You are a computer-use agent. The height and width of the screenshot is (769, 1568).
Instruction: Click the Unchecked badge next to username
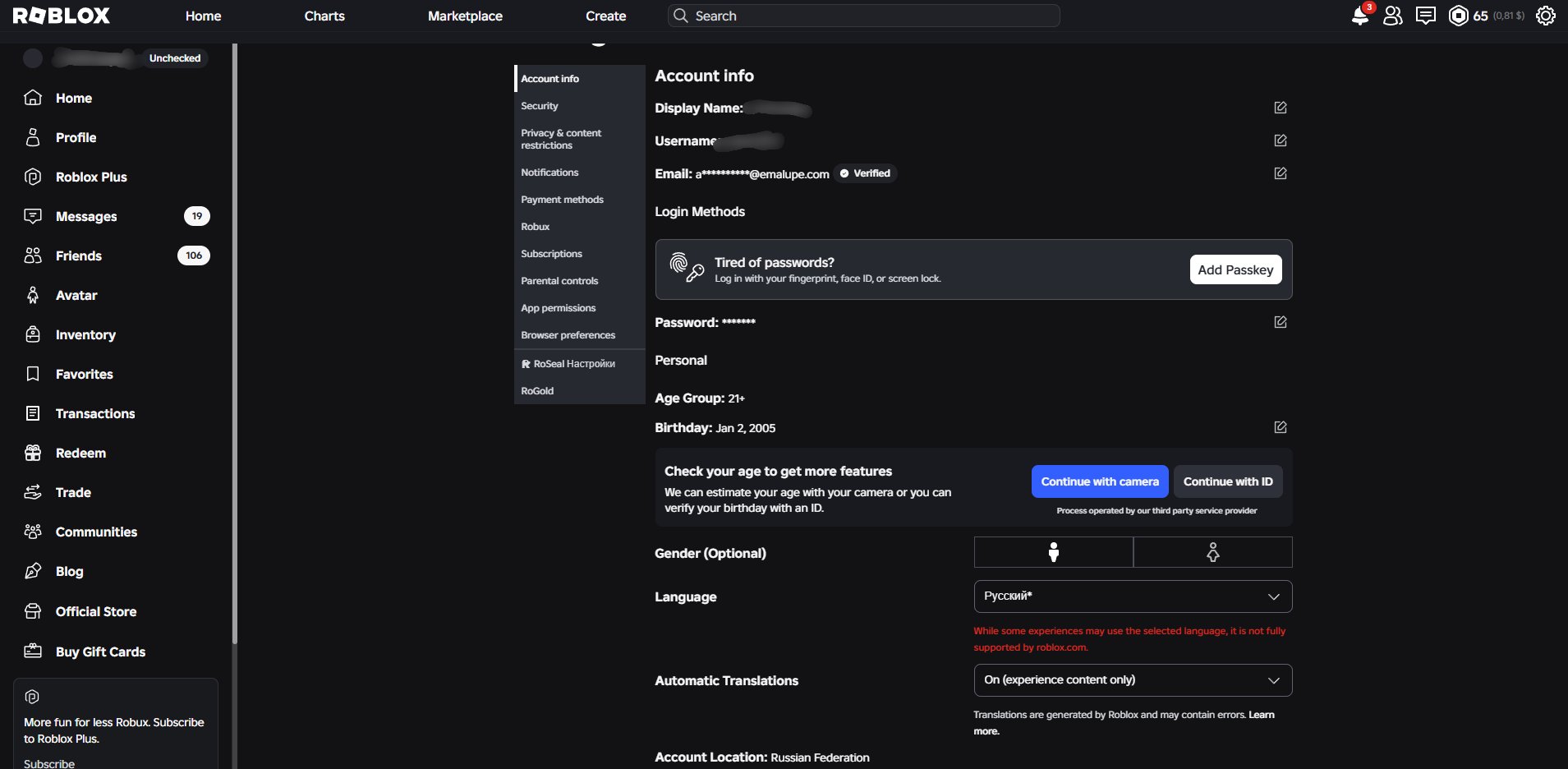[x=175, y=58]
